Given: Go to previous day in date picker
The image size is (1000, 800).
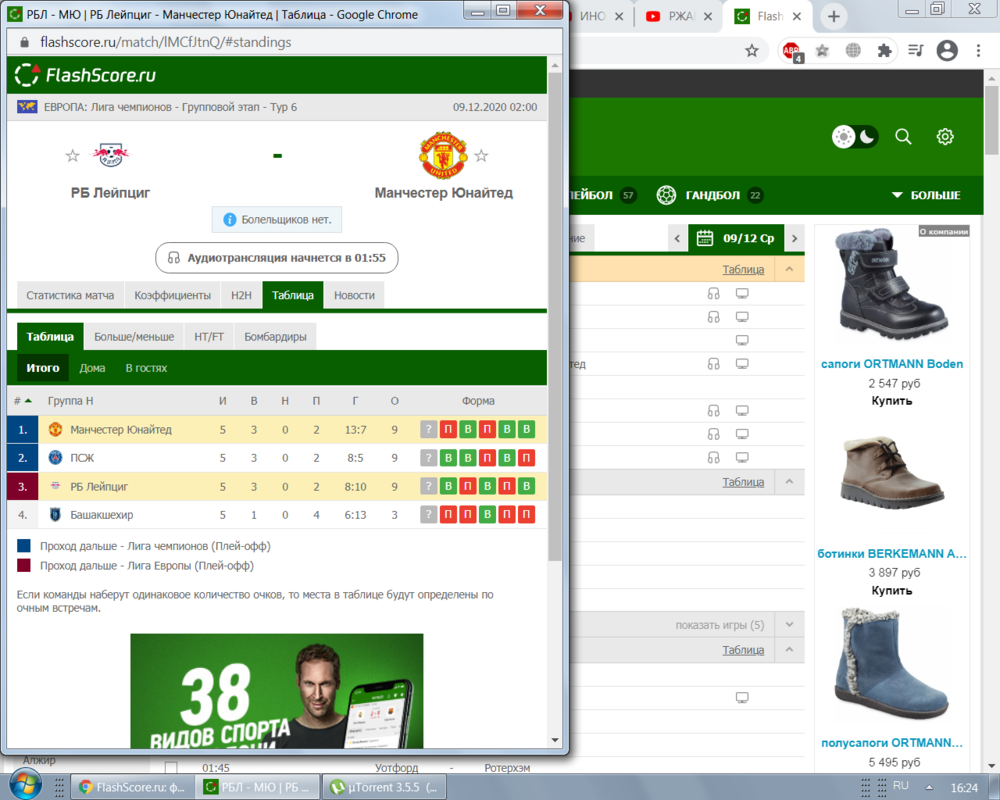Looking at the screenshot, I should [677, 239].
